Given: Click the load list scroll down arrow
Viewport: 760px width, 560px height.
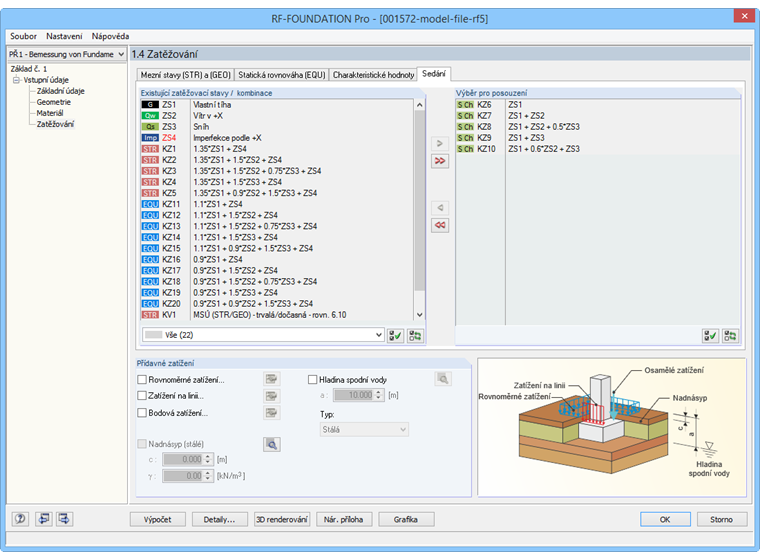Looking at the screenshot, I should [420, 315].
